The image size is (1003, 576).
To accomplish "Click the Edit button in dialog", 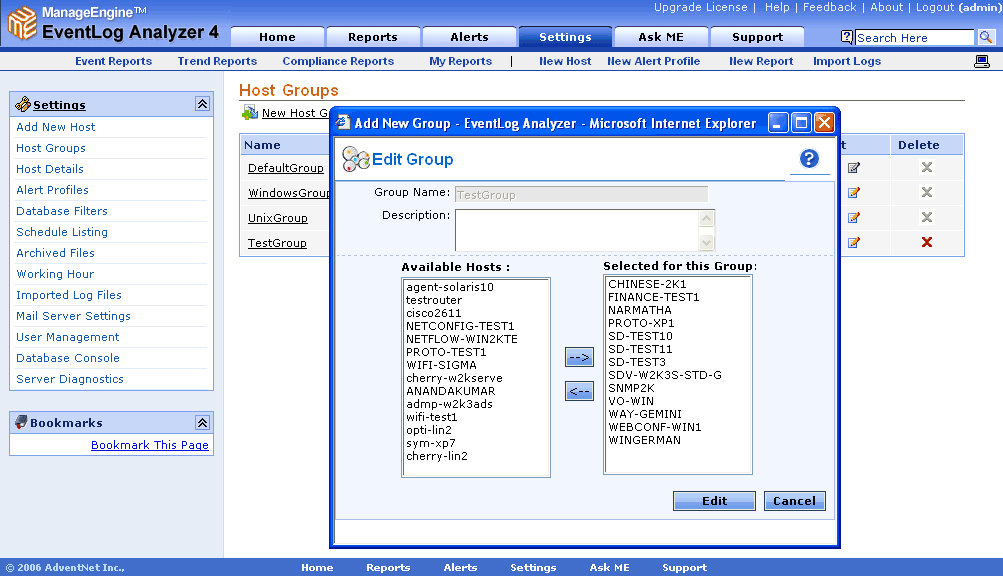I will pos(714,500).
